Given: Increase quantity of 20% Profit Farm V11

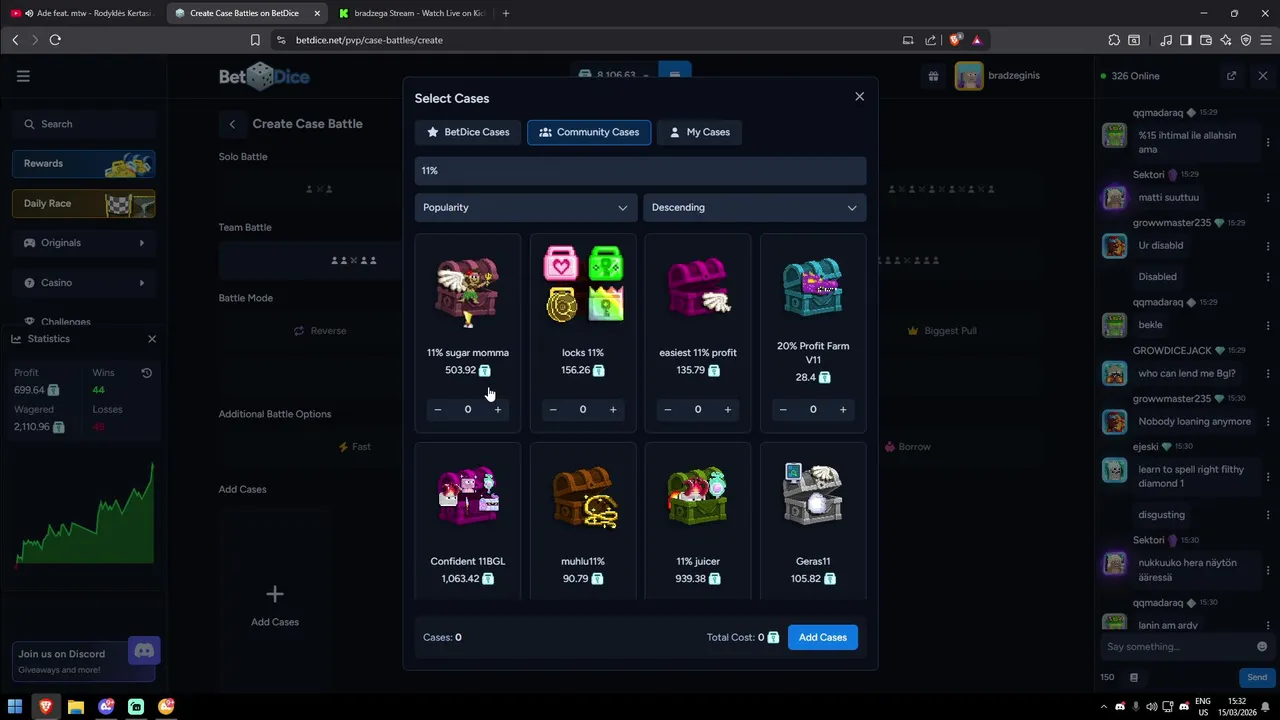Looking at the screenshot, I should click(x=843, y=409).
